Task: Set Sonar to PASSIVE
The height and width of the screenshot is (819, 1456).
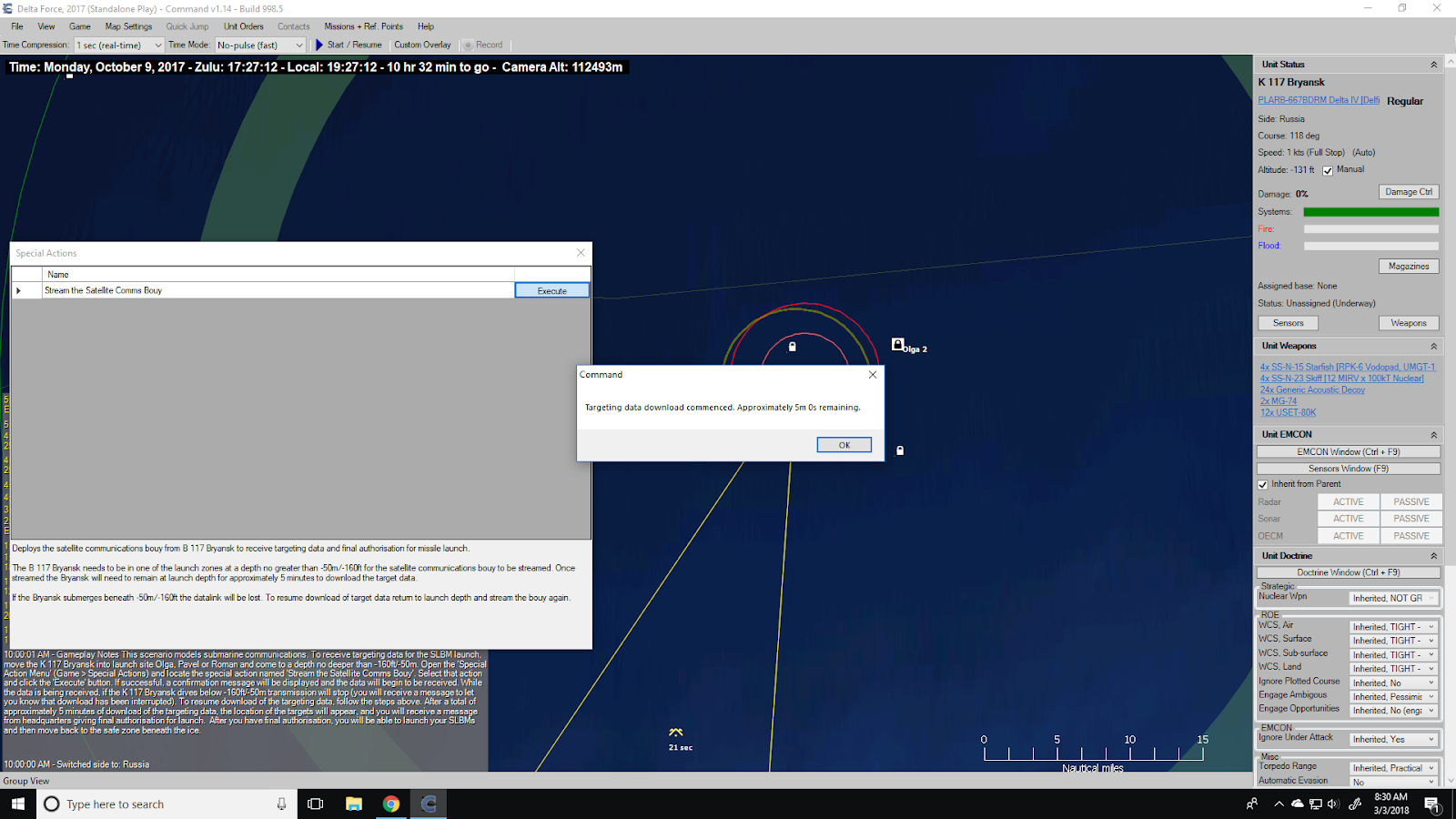Action: coord(1410,519)
